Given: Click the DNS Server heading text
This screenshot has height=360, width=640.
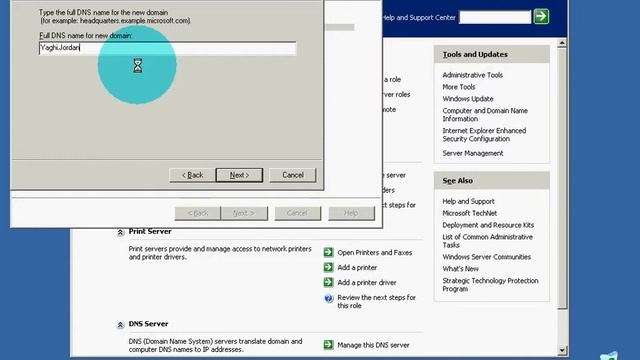Looking at the screenshot, I should coord(148,324).
